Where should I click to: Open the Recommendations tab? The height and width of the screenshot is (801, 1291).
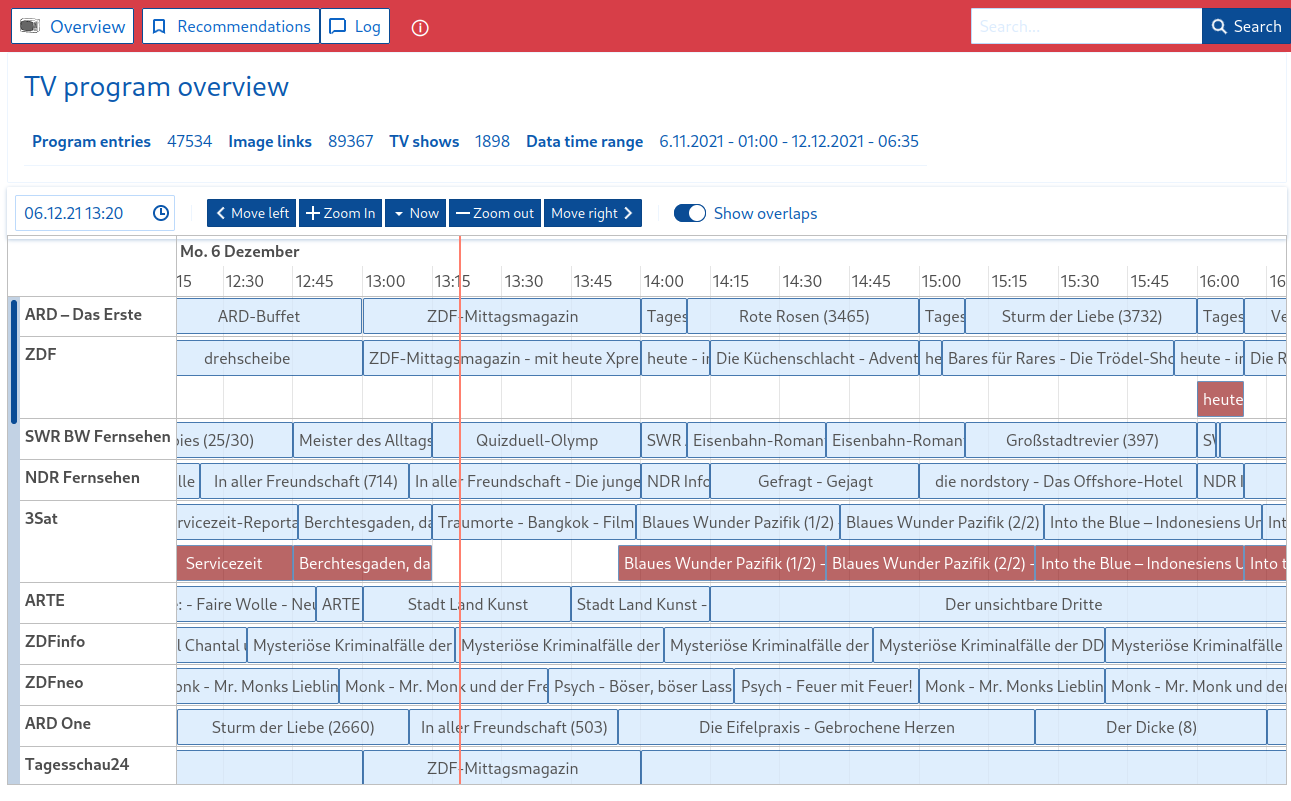231,26
